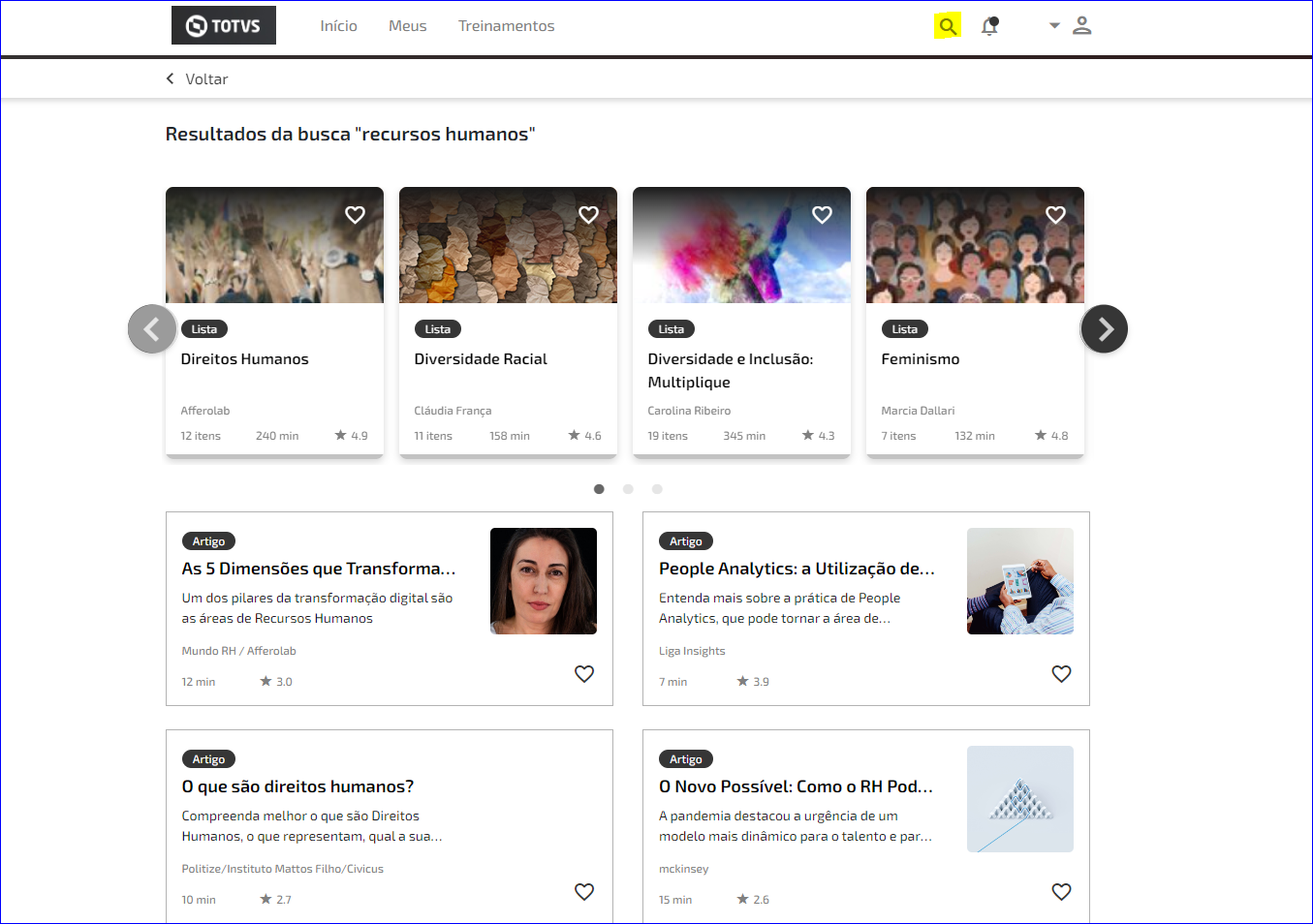The width and height of the screenshot is (1313, 924).
Task: Click source mckinsey
Action: tap(683, 869)
